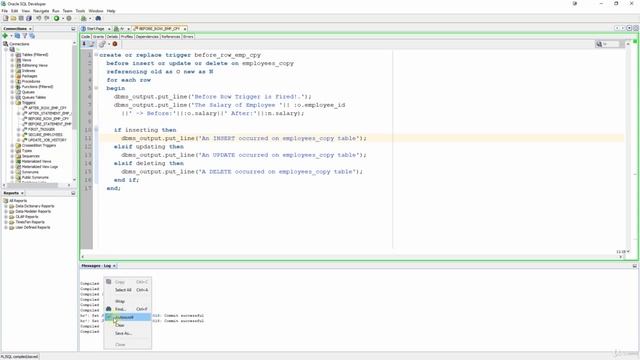Open the New Connection dropdown arrow

click(x=11, y=36)
